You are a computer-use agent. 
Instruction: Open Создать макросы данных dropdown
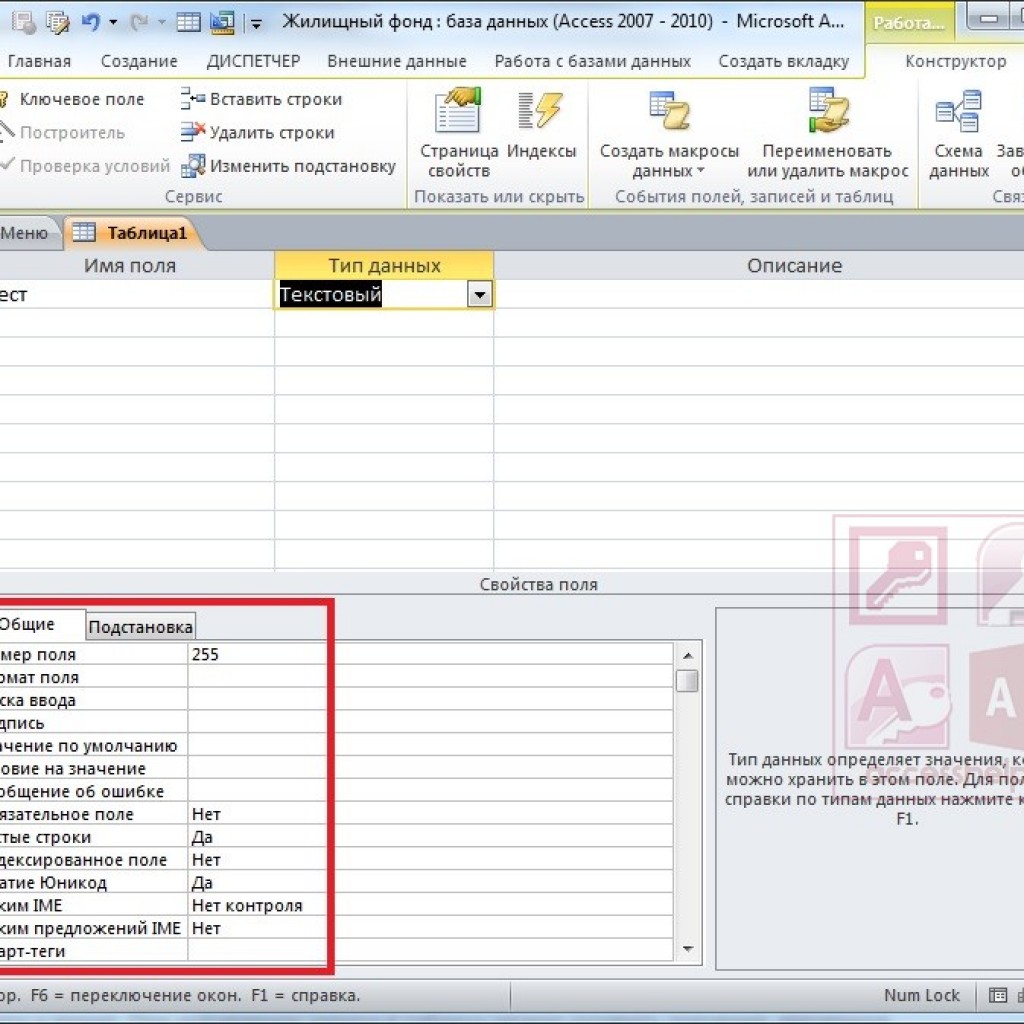pos(669,134)
